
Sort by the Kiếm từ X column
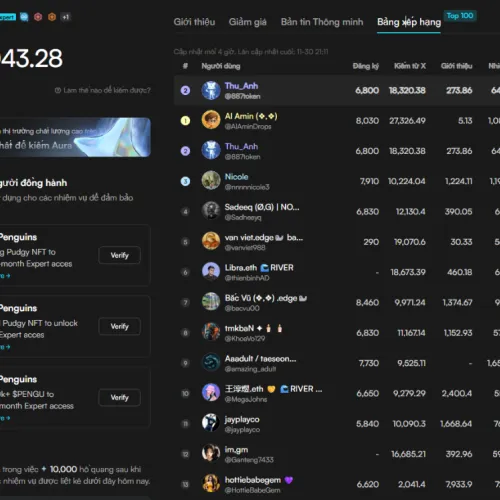[x=410, y=66]
